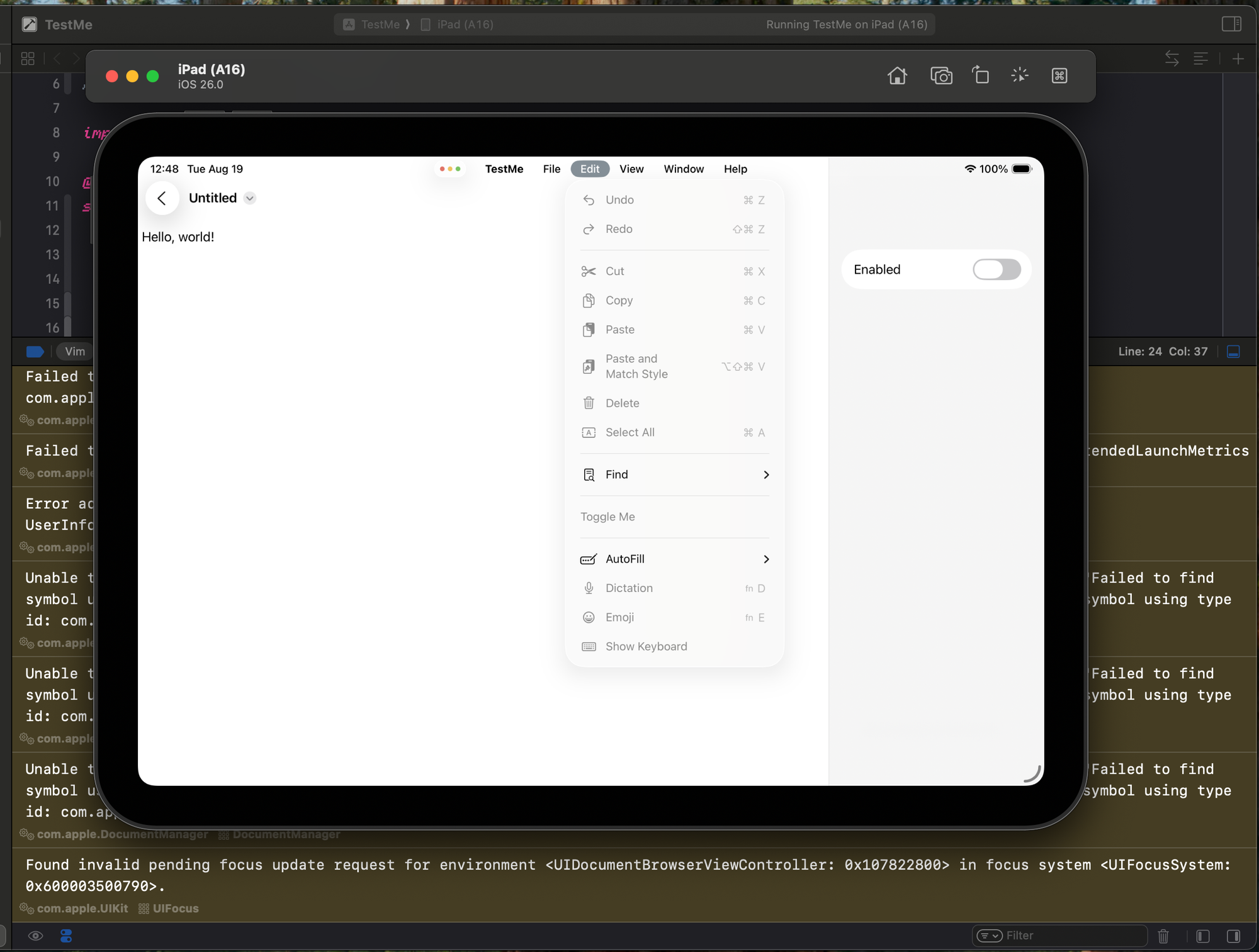The width and height of the screenshot is (1259, 952).
Task: Enable the Enabled switch in the app
Action: coord(996,269)
